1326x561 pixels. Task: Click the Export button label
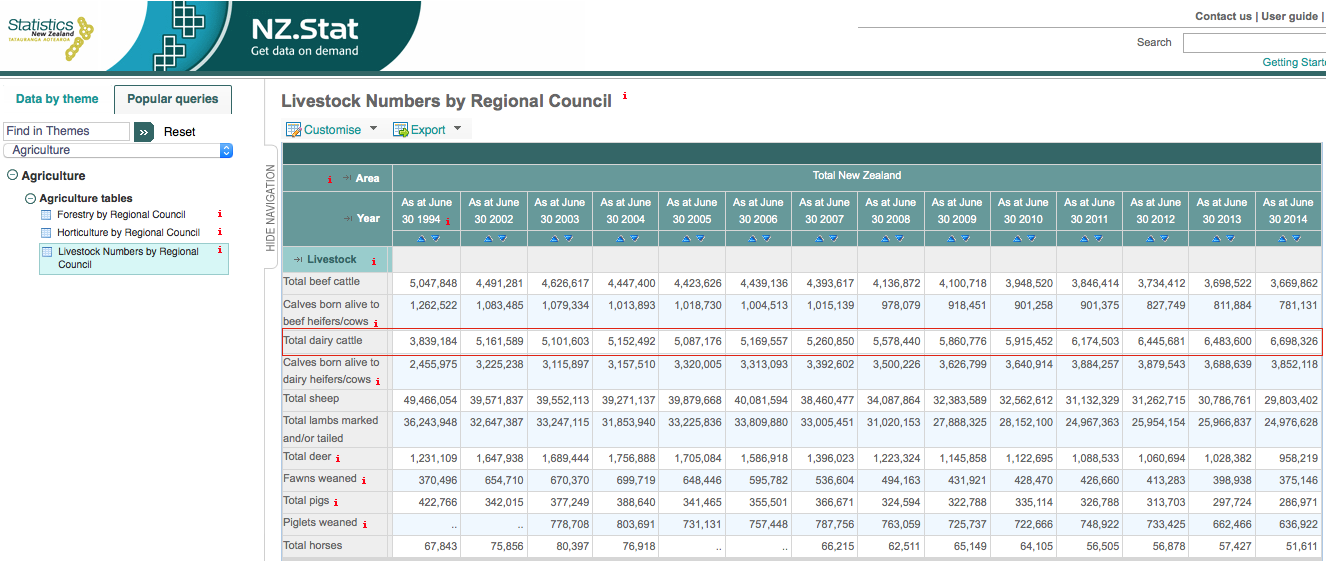[428, 130]
